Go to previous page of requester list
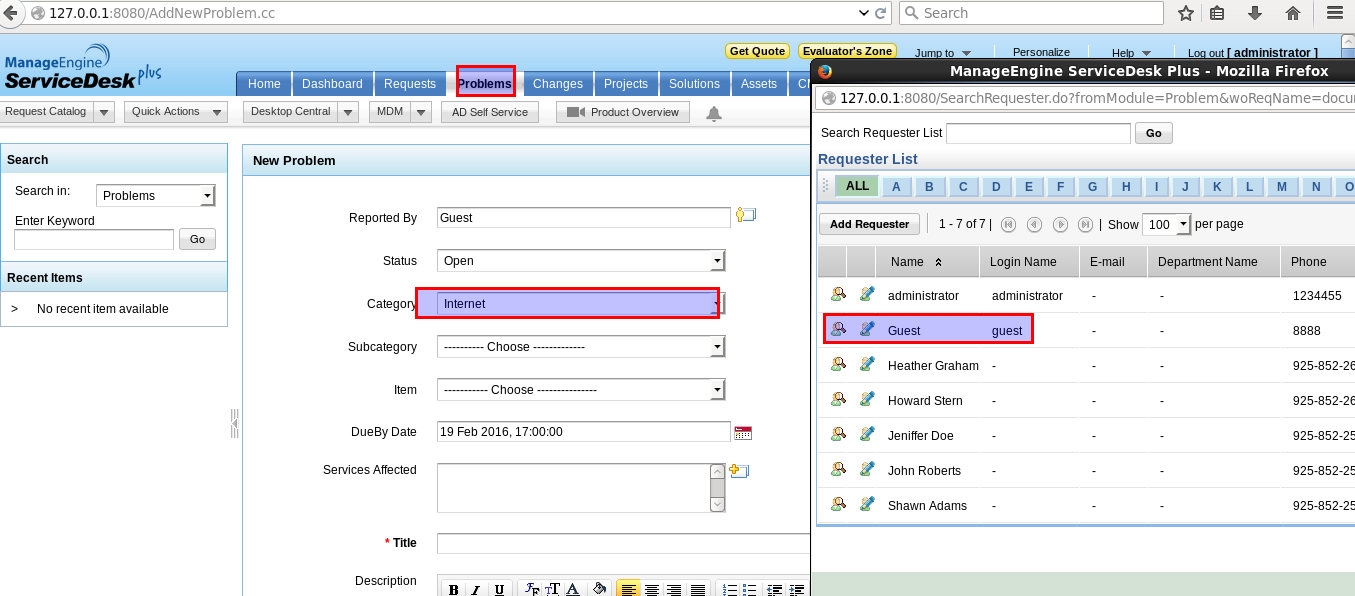 tap(1034, 225)
